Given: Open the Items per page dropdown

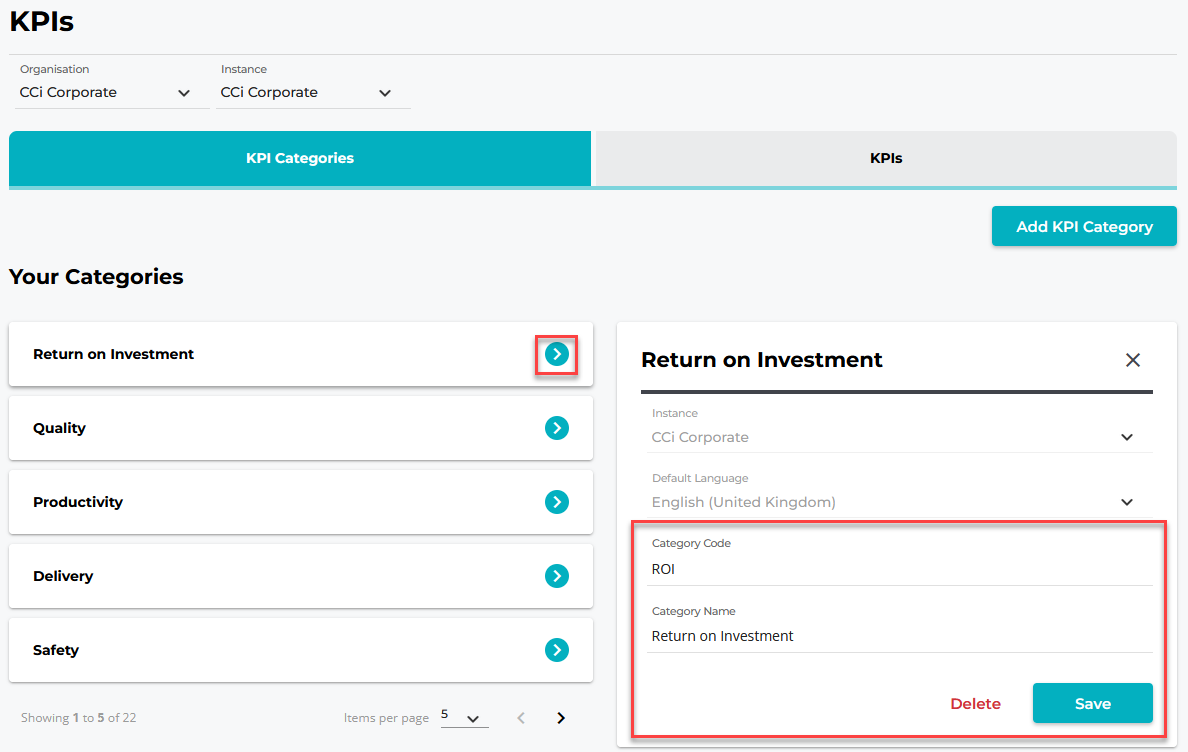Looking at the screenshot, I should click(x=464, y=717).
